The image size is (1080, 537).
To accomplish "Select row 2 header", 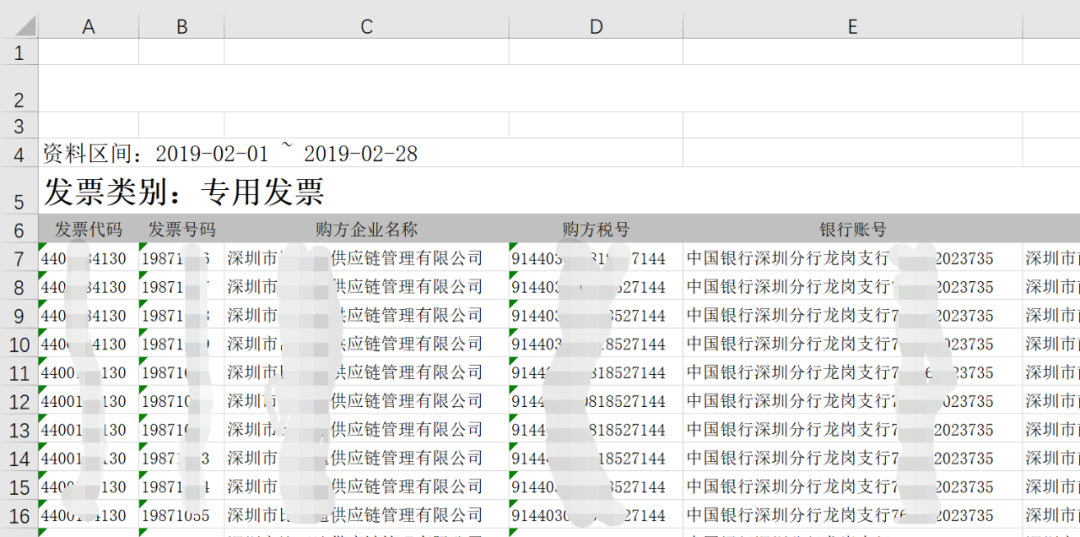I will click(x=19, y=89).
